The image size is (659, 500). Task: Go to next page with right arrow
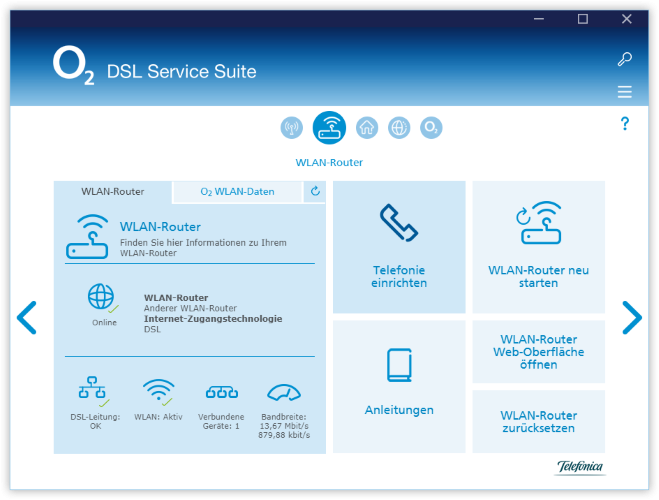pos(632,318)
